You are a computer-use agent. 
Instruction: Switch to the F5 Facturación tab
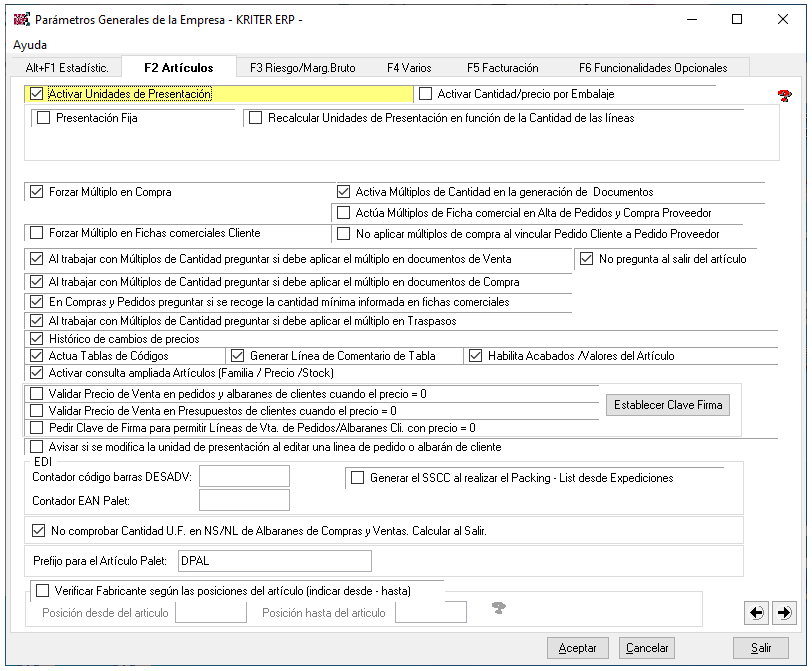pyautogui.click(x=502, y=68)
